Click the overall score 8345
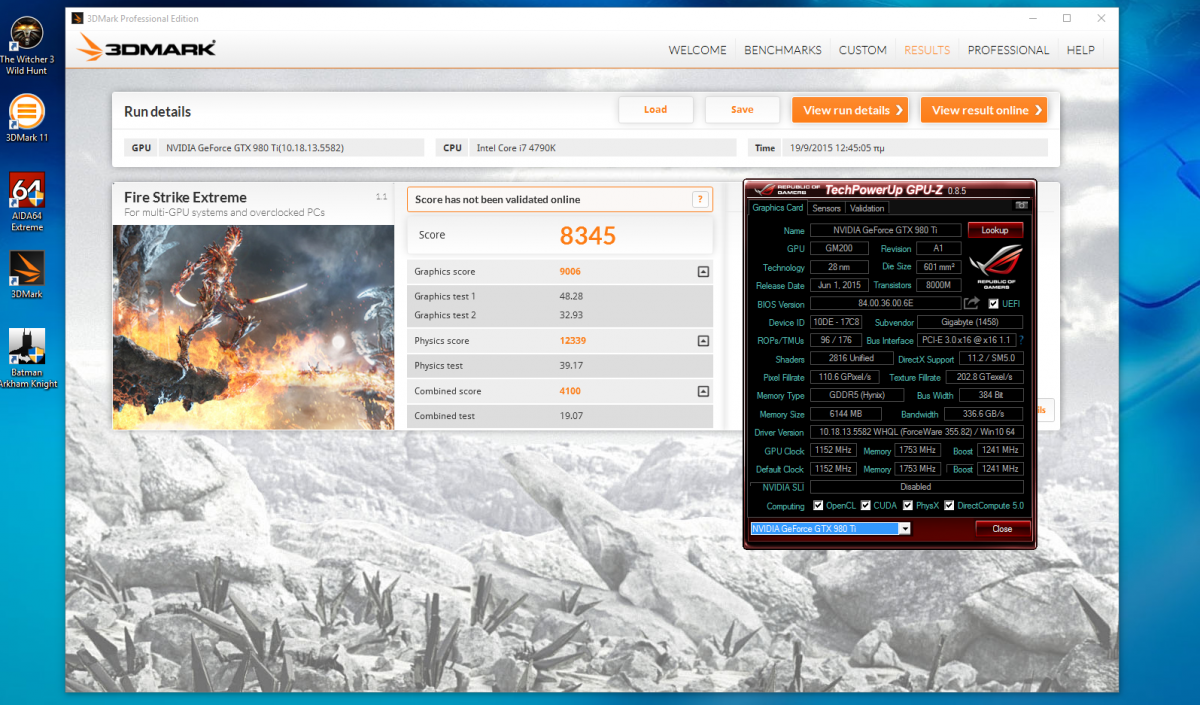 point(588,236)
